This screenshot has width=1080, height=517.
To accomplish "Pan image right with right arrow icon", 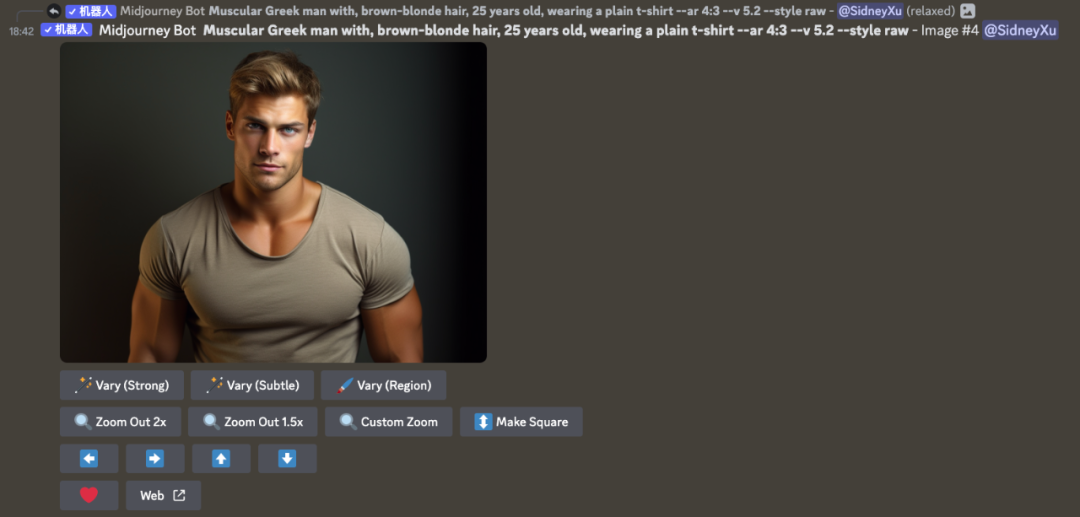I will pos(155,458).
